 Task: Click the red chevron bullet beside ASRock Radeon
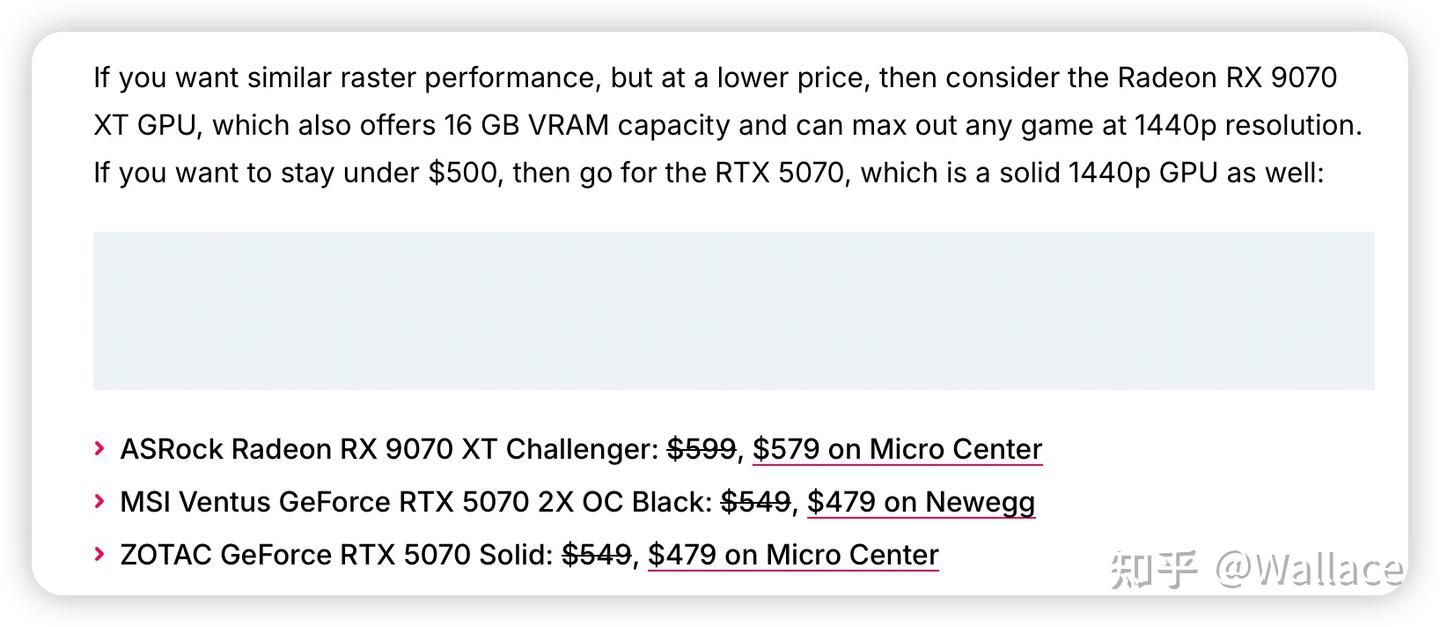coord(99,449)
